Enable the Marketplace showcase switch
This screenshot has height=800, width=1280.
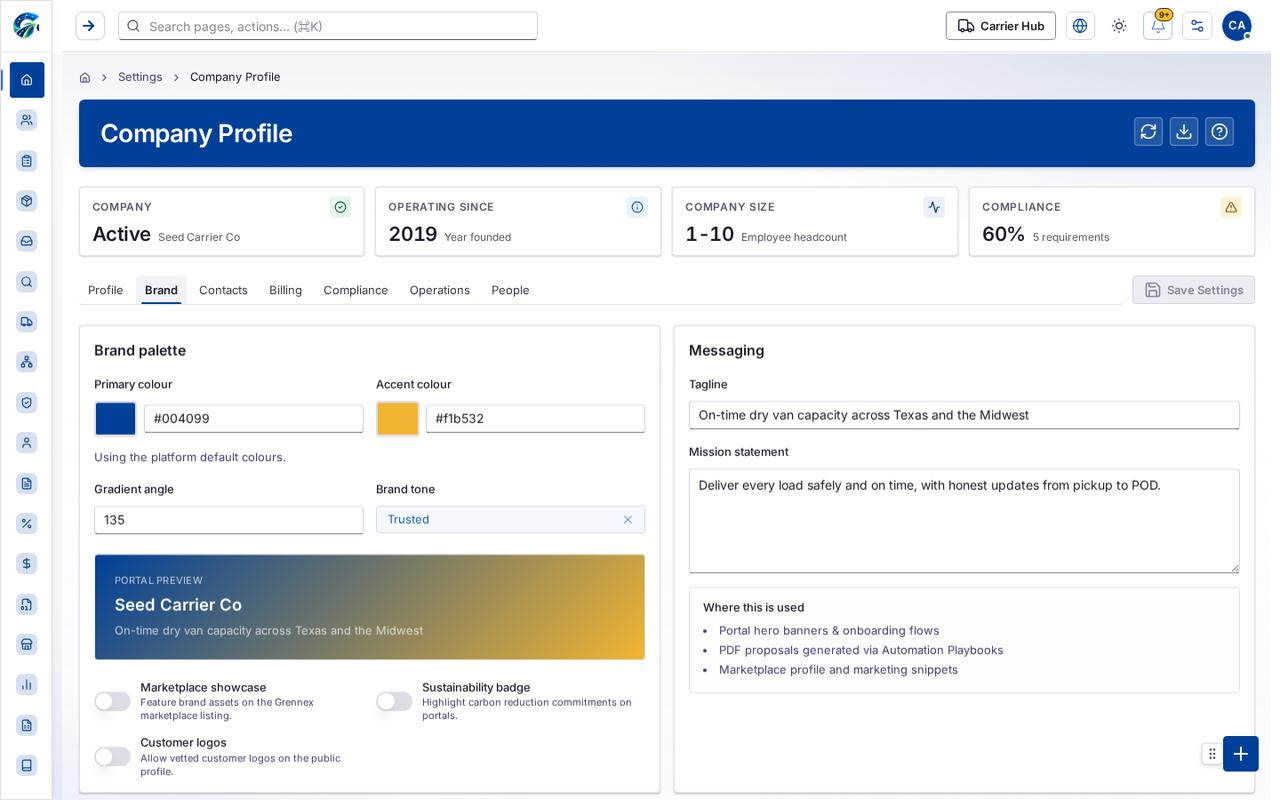point(112,701)
